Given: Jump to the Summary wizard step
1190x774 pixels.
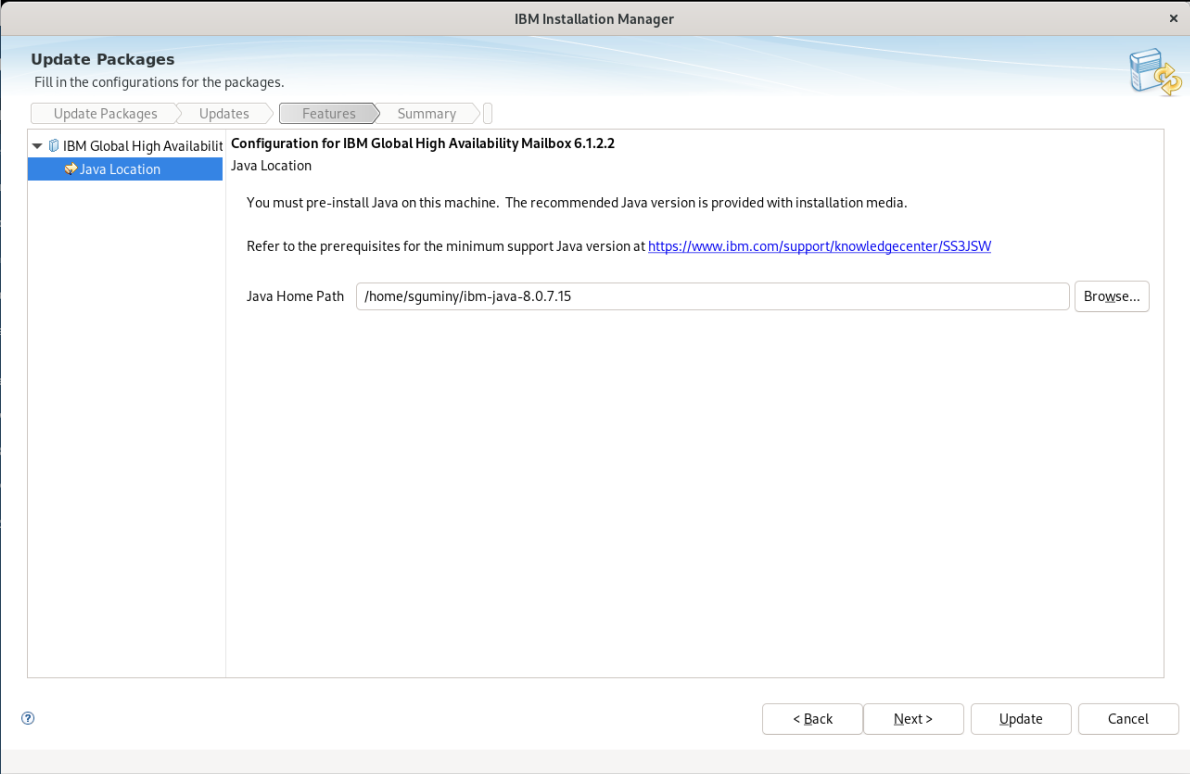Looking at the screenshot, I should click(426, 114).
